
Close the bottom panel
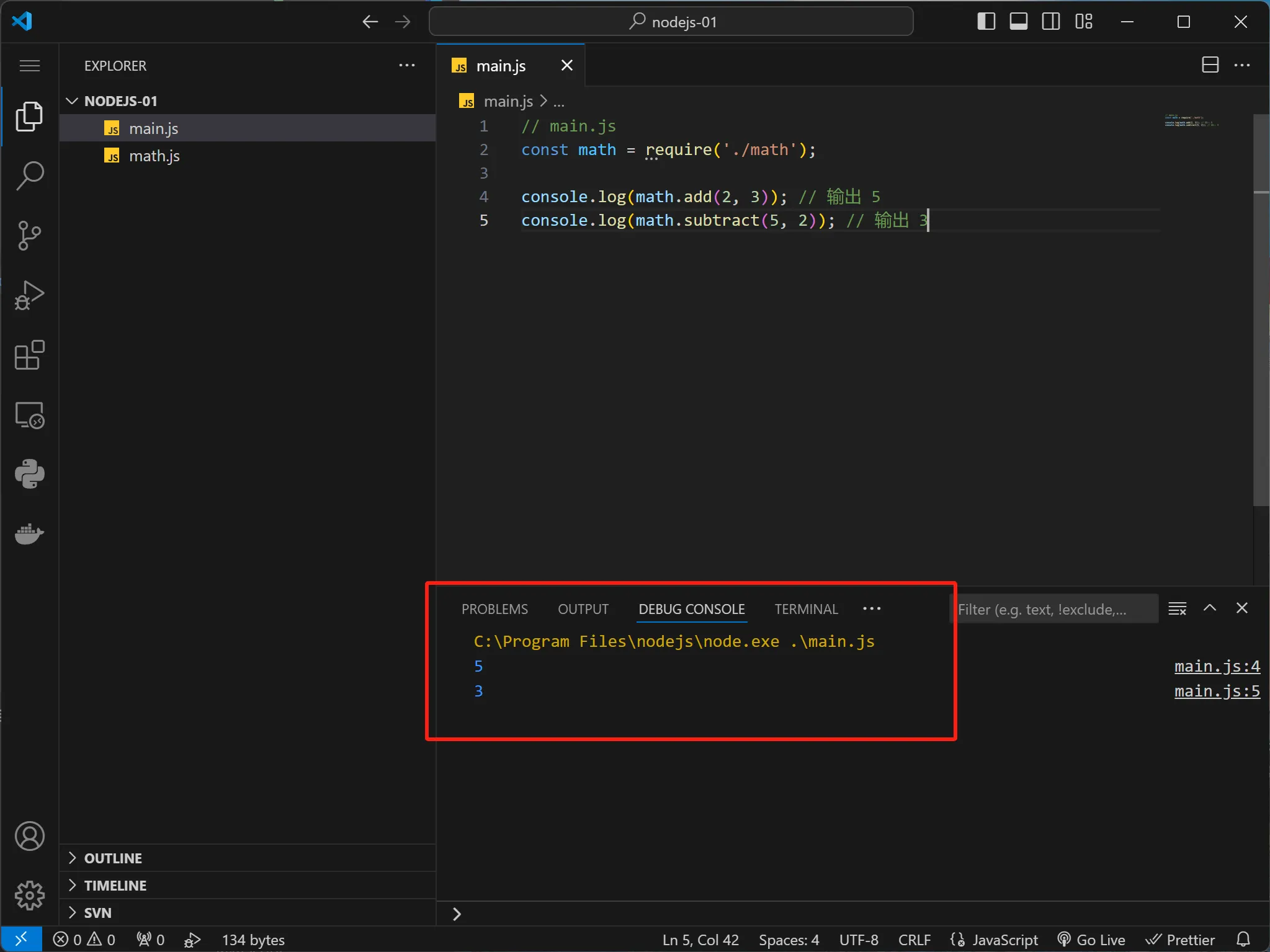1241,608
